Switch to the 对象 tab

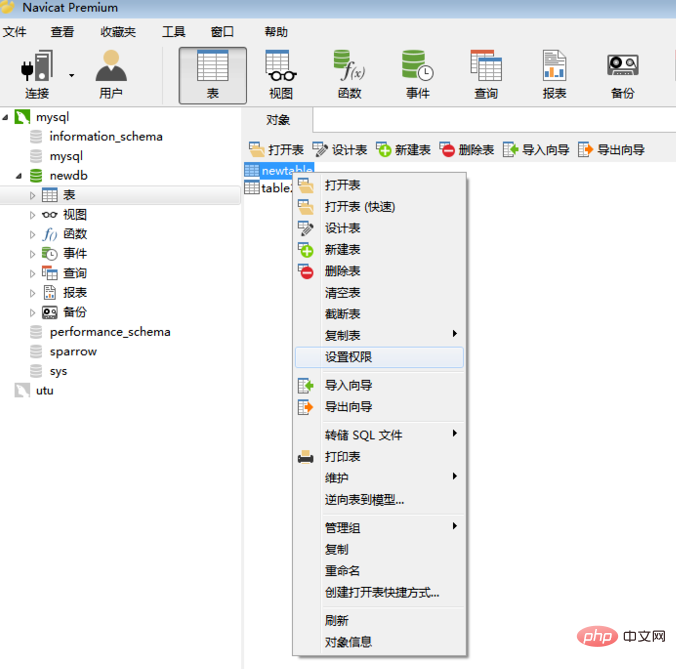278,120
